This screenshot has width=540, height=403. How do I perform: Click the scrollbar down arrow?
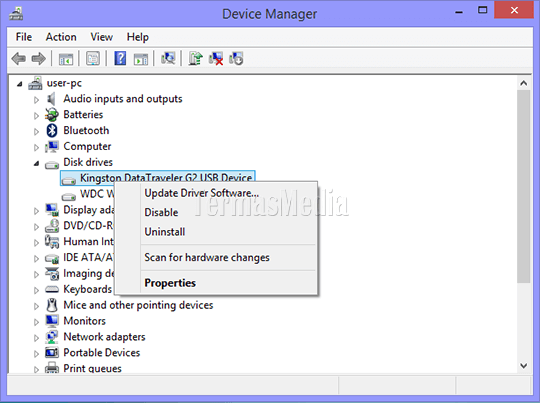(524, 366)
